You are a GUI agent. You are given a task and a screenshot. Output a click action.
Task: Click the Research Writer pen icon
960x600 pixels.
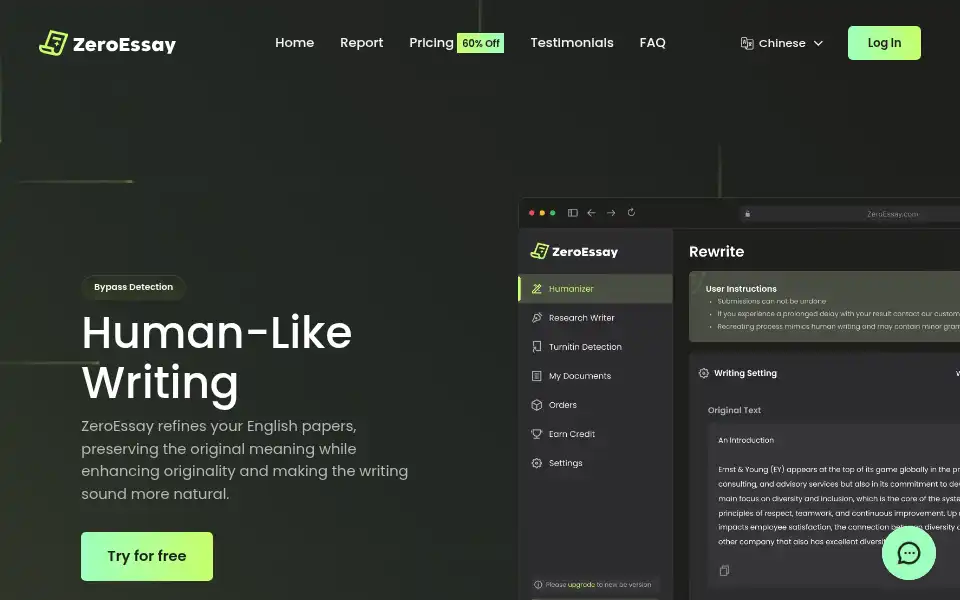(536, 318)
